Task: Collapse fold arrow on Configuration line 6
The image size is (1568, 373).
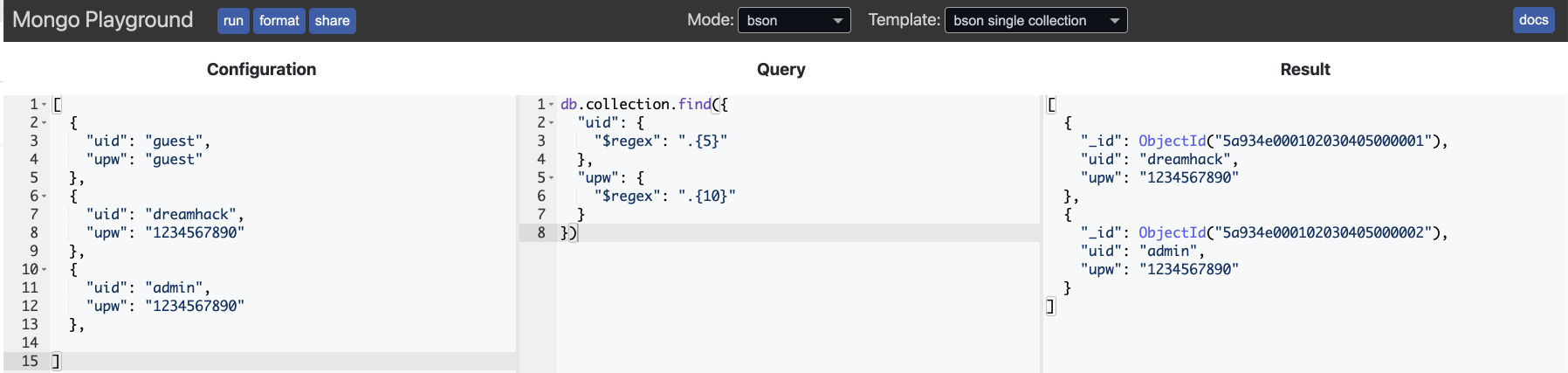Action: coord(45,197)
